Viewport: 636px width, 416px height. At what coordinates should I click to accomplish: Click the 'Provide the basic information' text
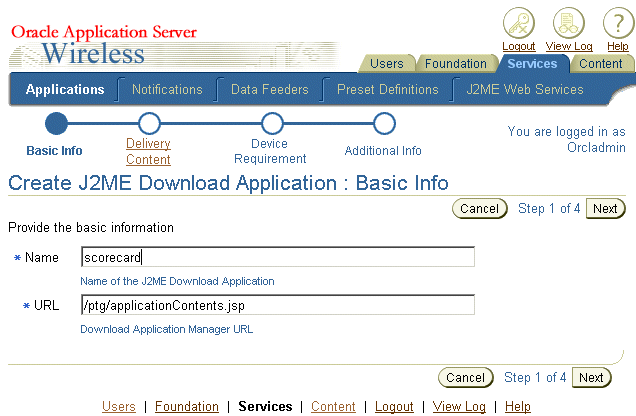point(91,227)
